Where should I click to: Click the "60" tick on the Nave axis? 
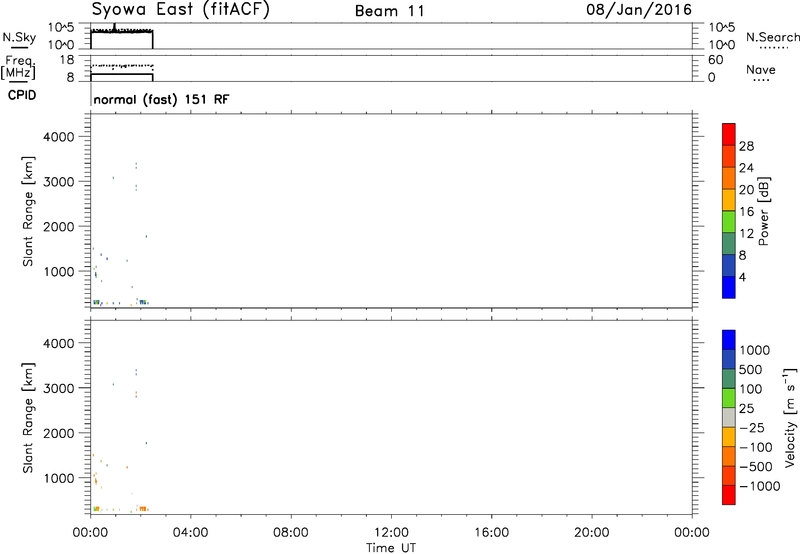(x=716, y=60)
